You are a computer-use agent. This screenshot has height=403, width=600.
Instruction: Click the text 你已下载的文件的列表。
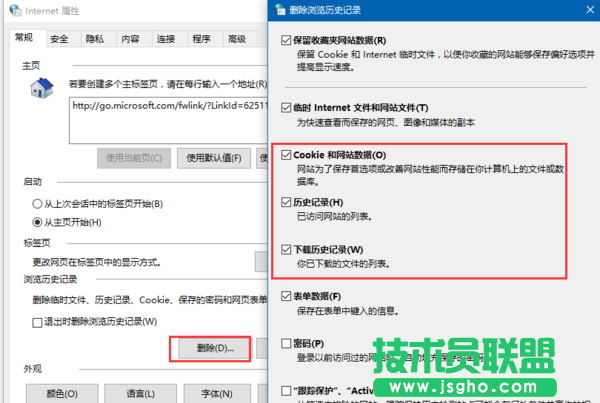[344, 264]
